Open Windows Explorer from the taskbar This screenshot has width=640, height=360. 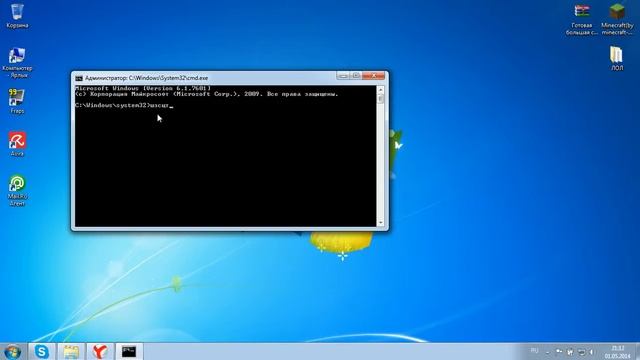point(71,351)
